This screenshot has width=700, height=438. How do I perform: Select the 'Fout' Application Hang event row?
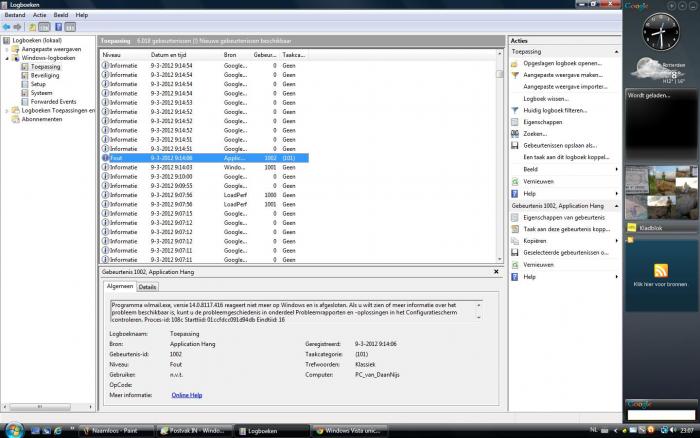coord(200,158)
